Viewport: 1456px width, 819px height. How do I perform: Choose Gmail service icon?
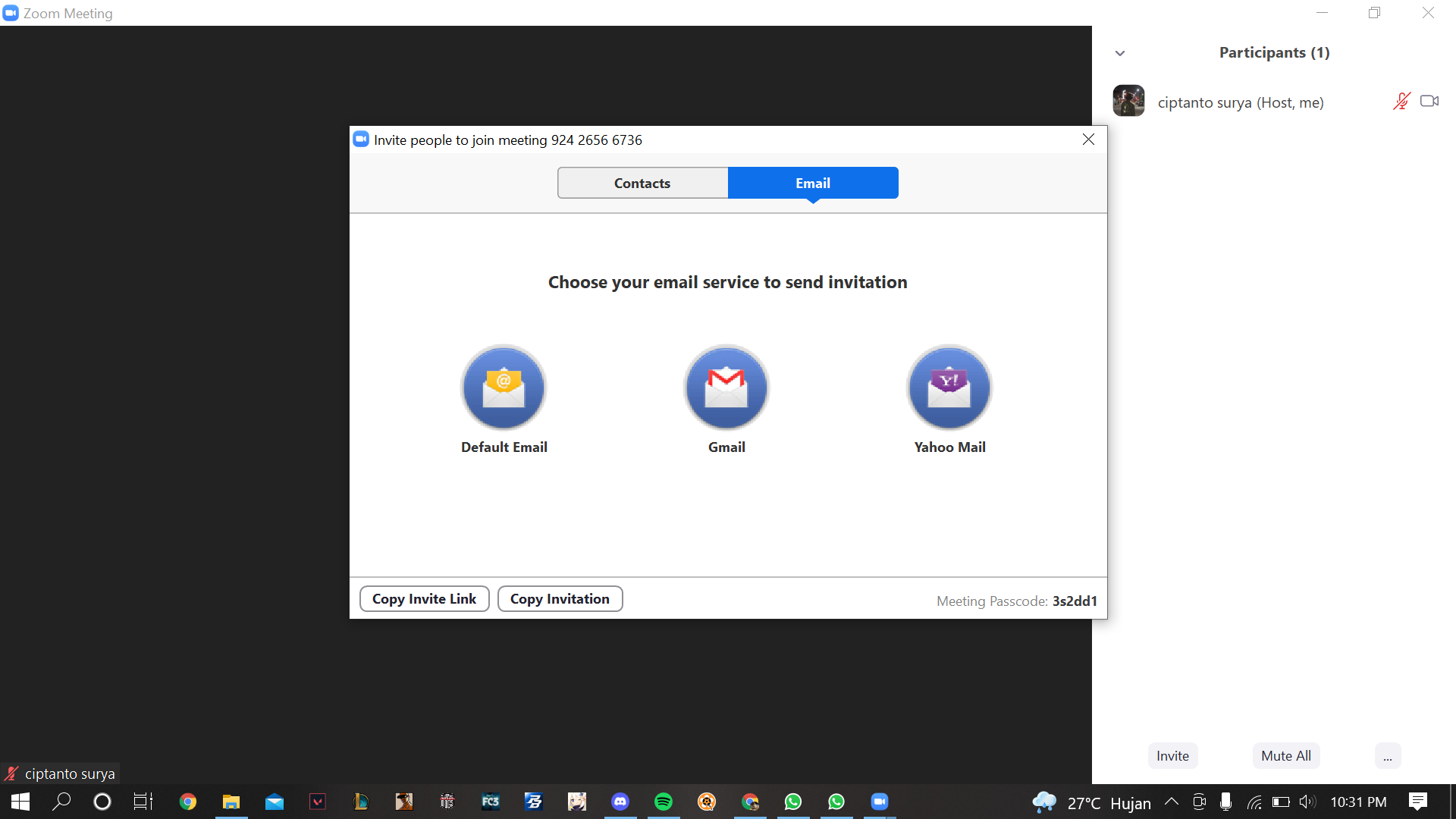[x=726, y=388]
